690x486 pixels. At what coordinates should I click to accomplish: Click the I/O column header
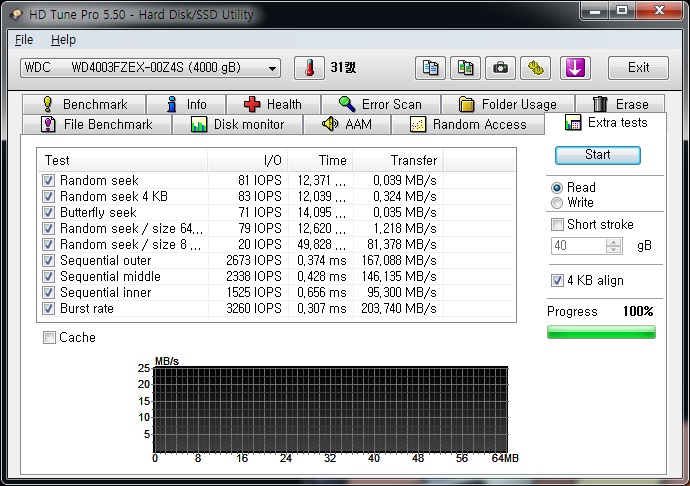(248, 161)
